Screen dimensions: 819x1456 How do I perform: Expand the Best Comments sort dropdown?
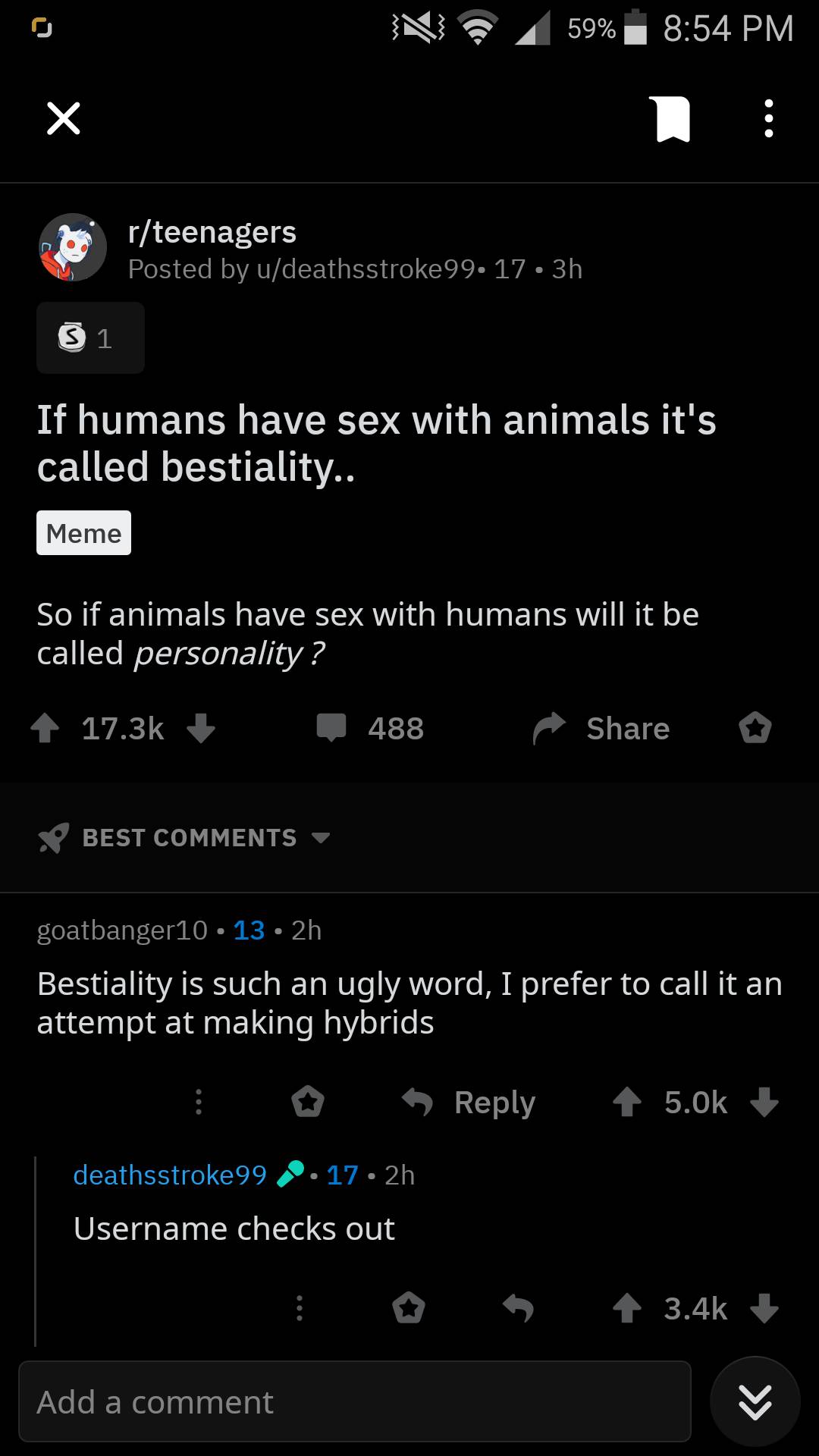[186, 837]
